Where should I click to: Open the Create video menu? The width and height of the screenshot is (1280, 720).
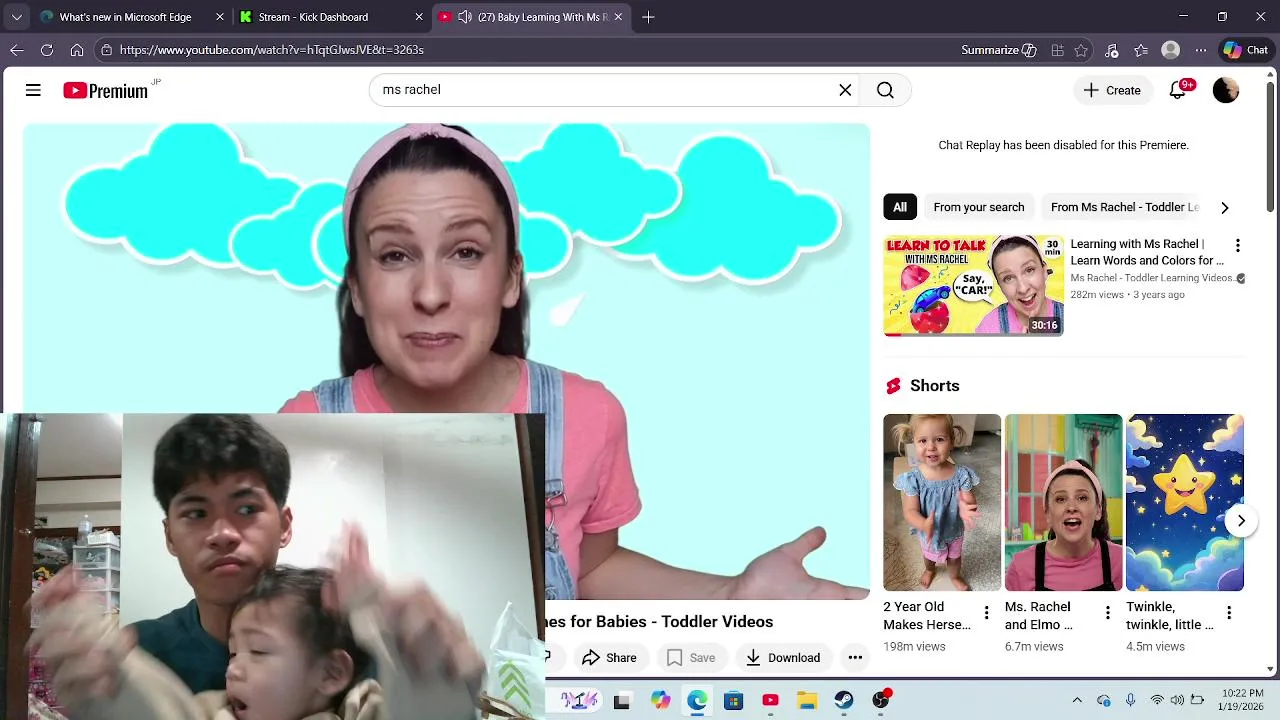(1112, 90)
